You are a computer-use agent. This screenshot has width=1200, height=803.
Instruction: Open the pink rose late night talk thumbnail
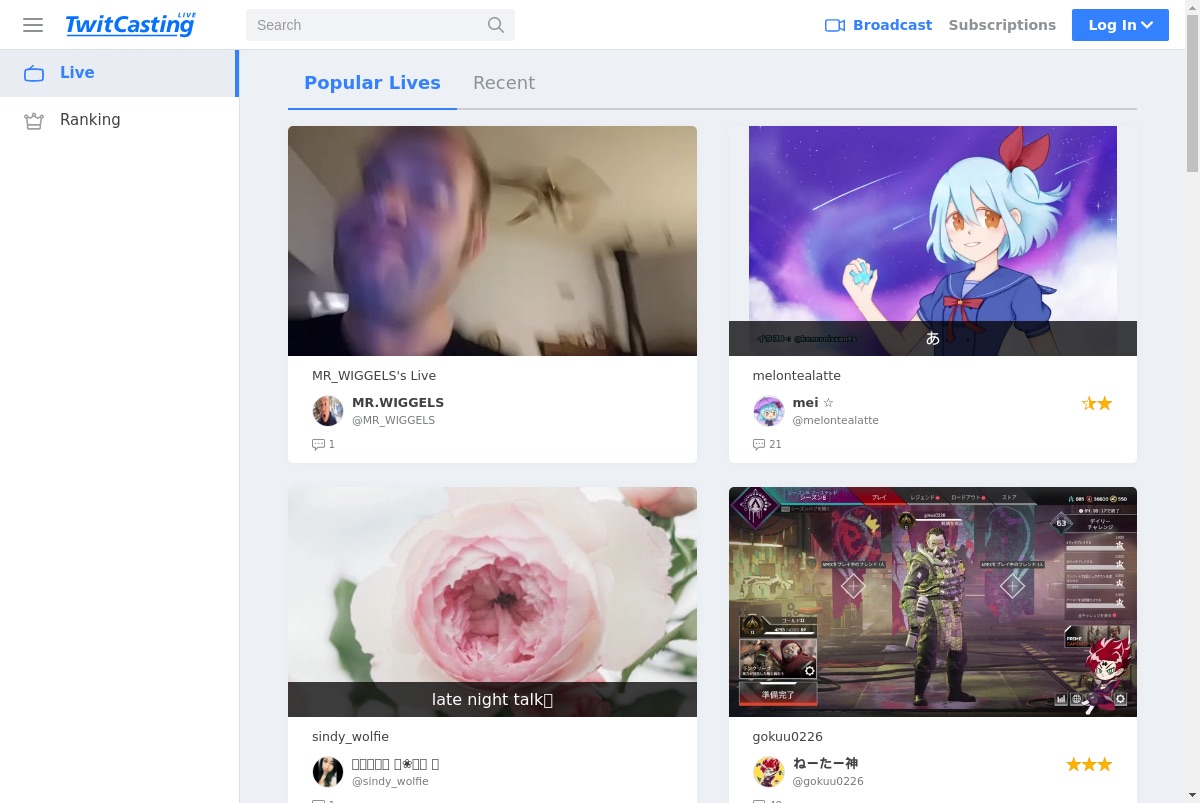tap(492, 602)
